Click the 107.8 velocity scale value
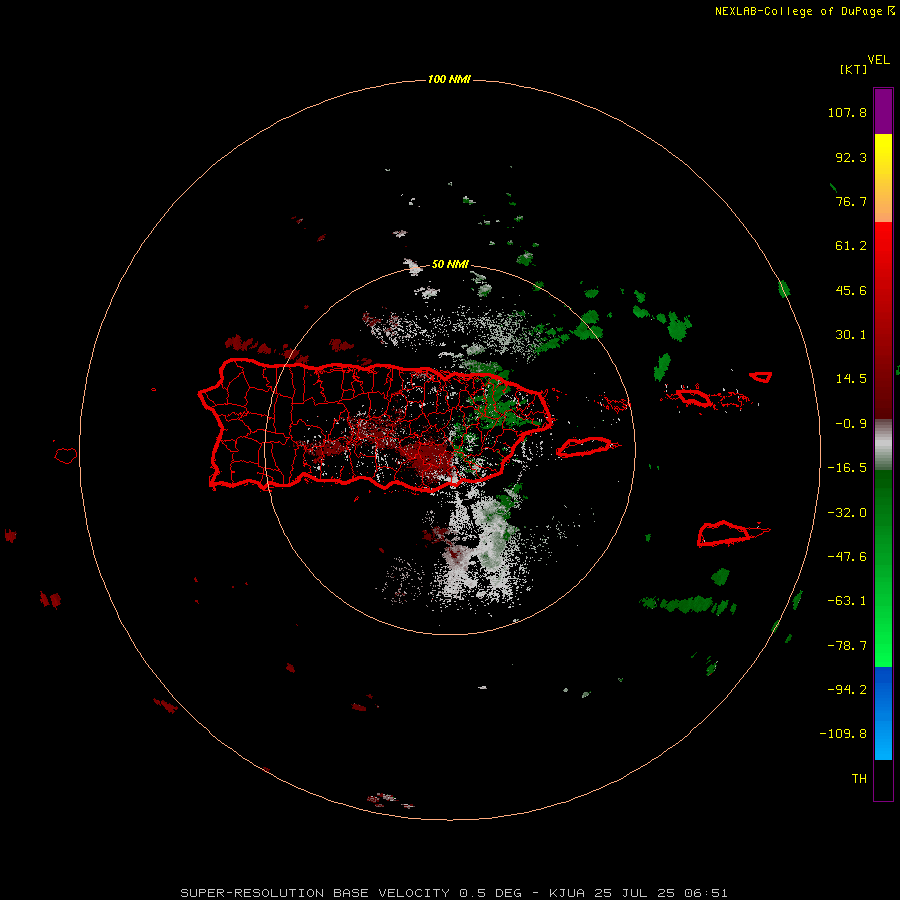 point(847,112)
